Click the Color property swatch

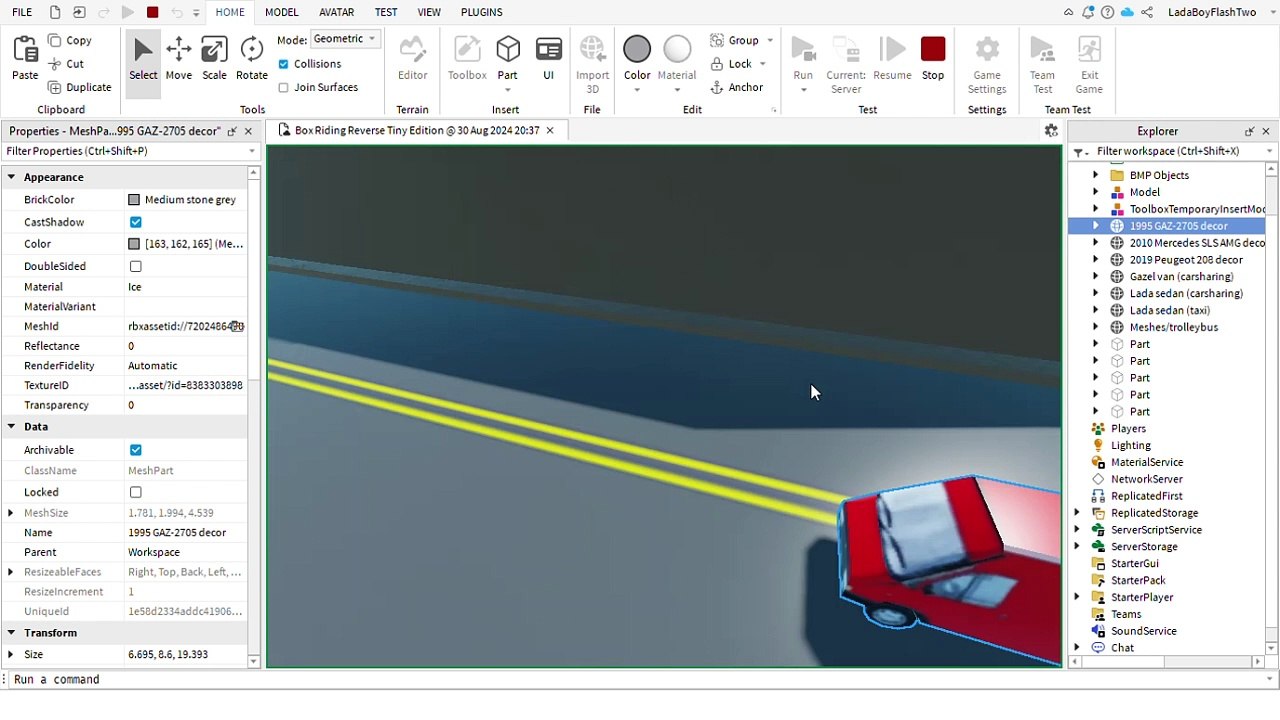coord(134,244)
